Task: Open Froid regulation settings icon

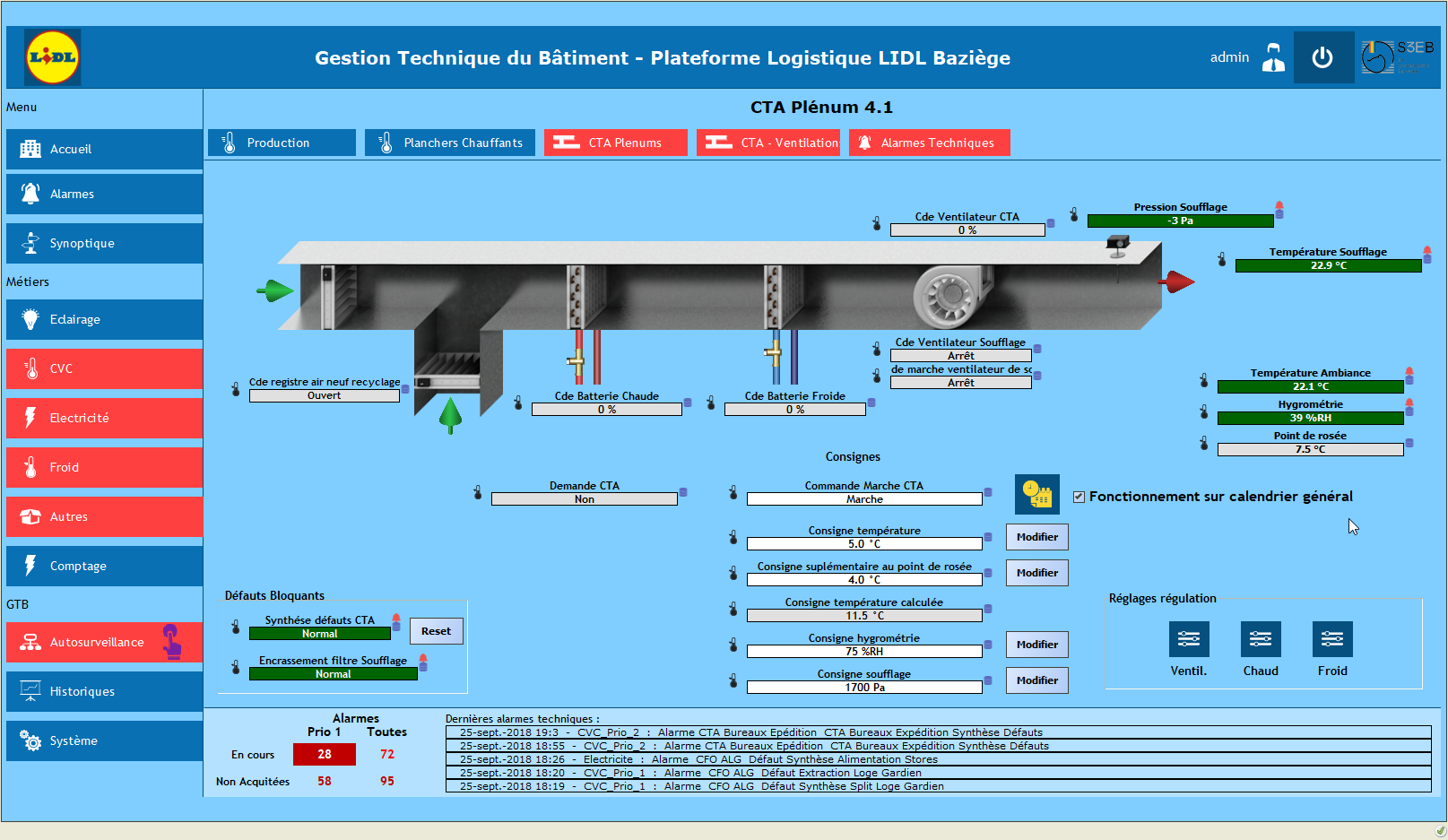Action: 1332,639
